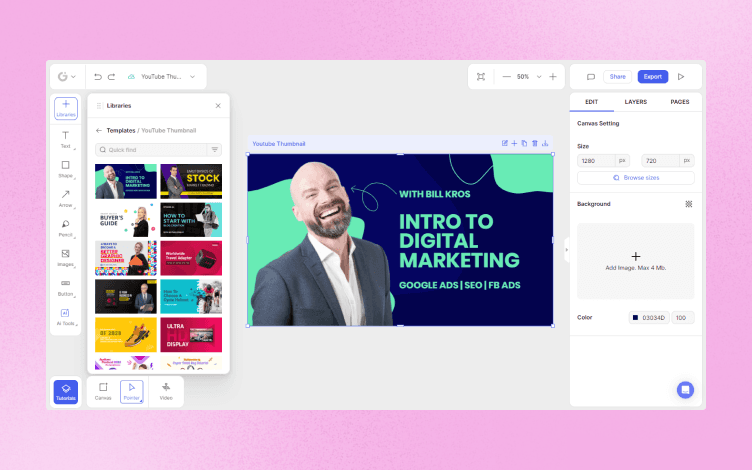Select the Pointer tool

click(131, 392)
